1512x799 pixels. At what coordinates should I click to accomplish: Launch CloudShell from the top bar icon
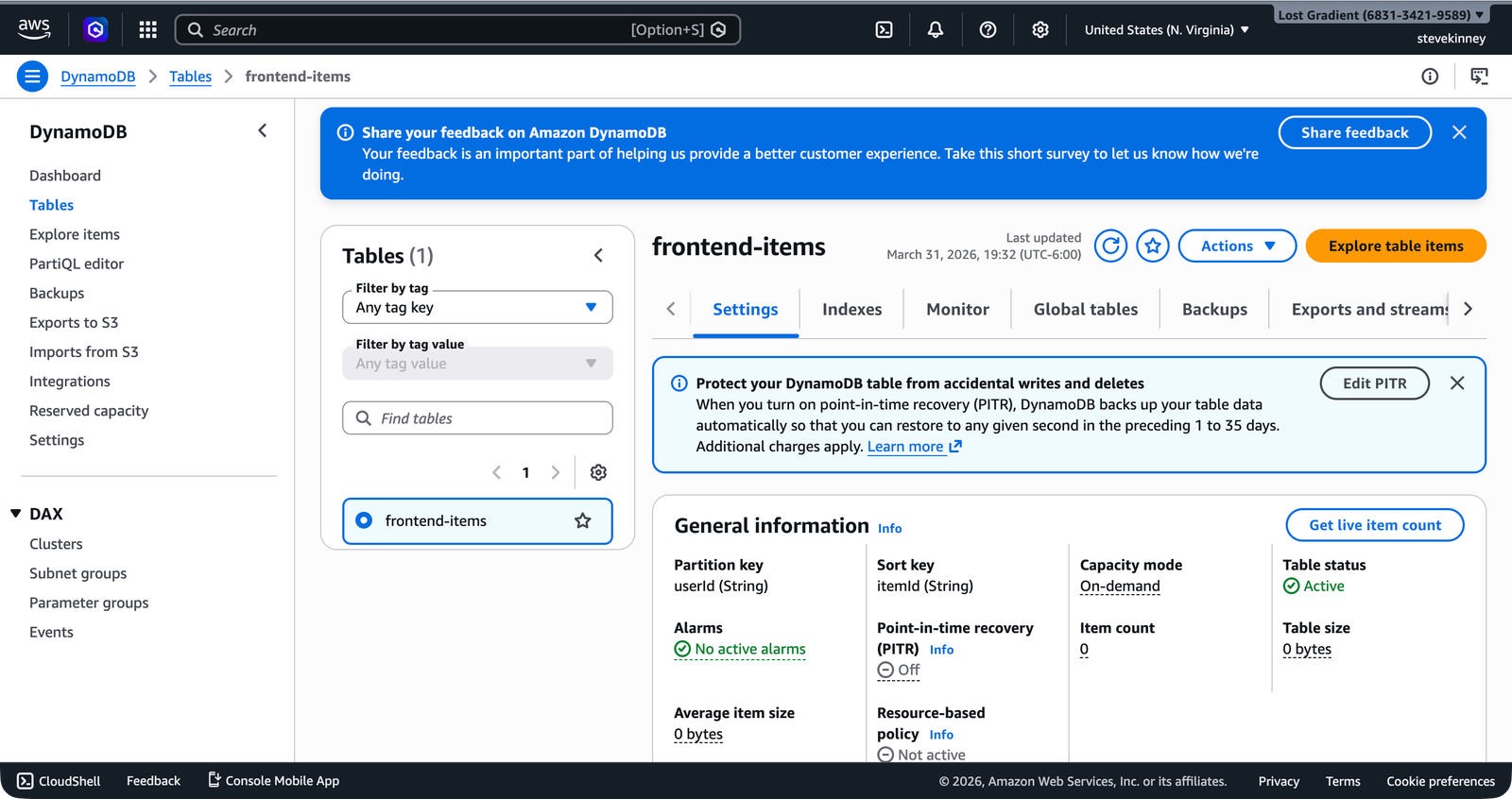pyautogui.click(x=884, y=29)
